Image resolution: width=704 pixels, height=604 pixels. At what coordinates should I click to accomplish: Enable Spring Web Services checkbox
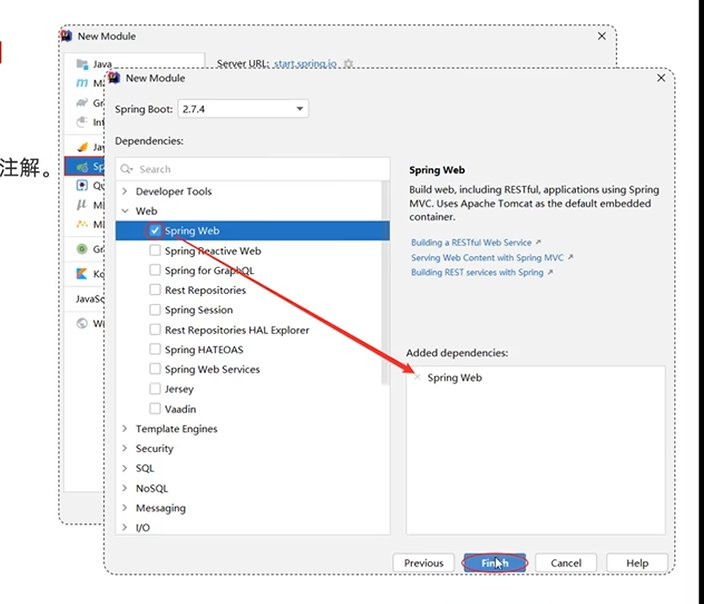155,369
